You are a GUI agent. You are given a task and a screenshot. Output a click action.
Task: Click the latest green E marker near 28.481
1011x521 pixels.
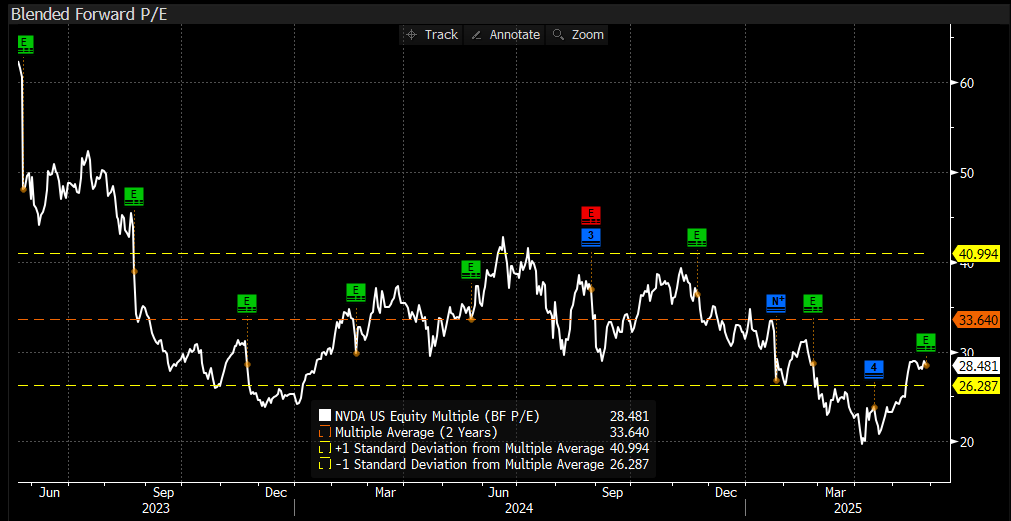click(x=926, y=342)
